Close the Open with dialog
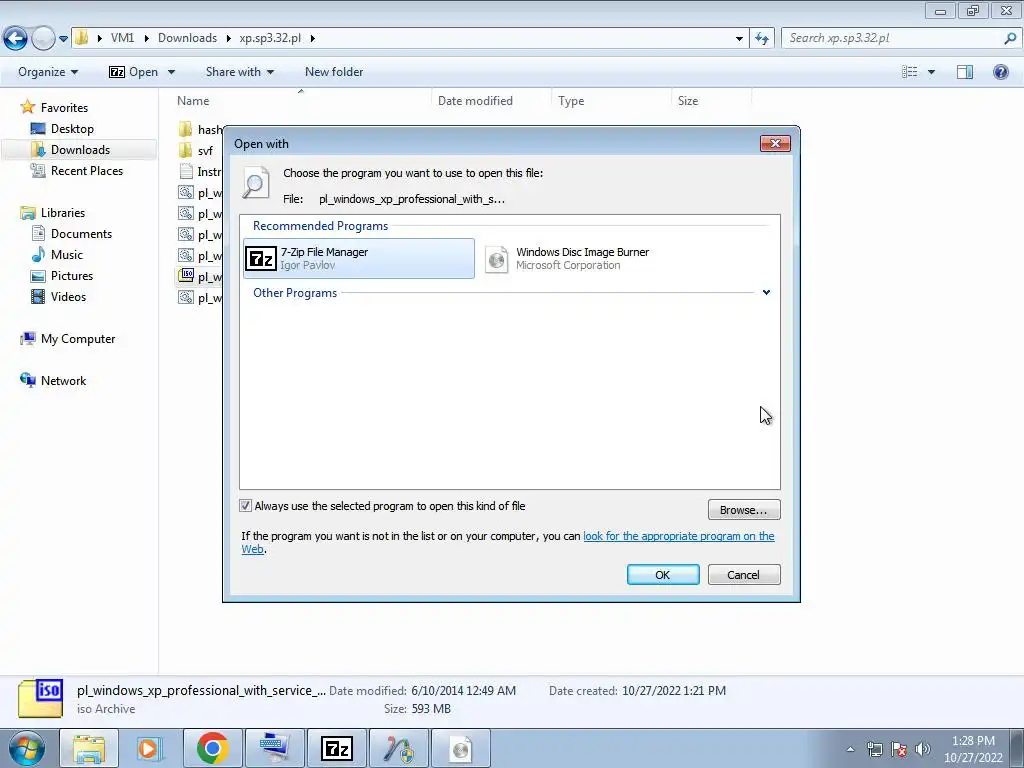 775,144
